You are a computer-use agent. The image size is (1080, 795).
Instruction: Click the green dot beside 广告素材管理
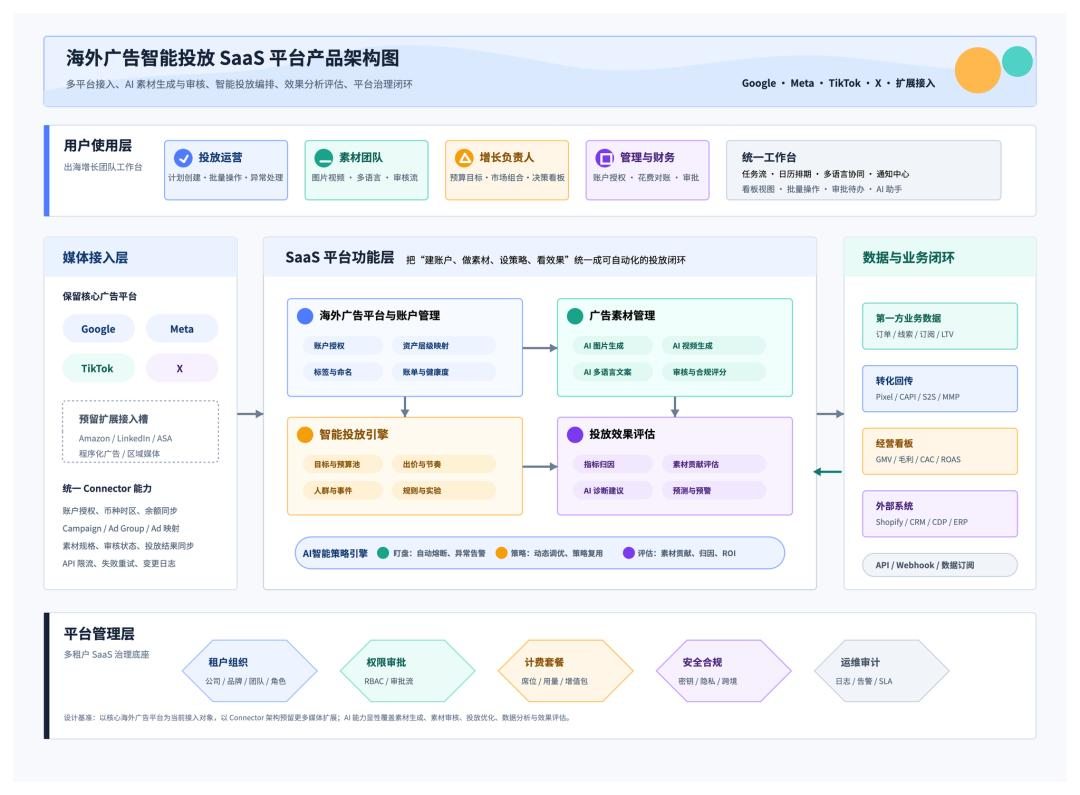point(574,316)
